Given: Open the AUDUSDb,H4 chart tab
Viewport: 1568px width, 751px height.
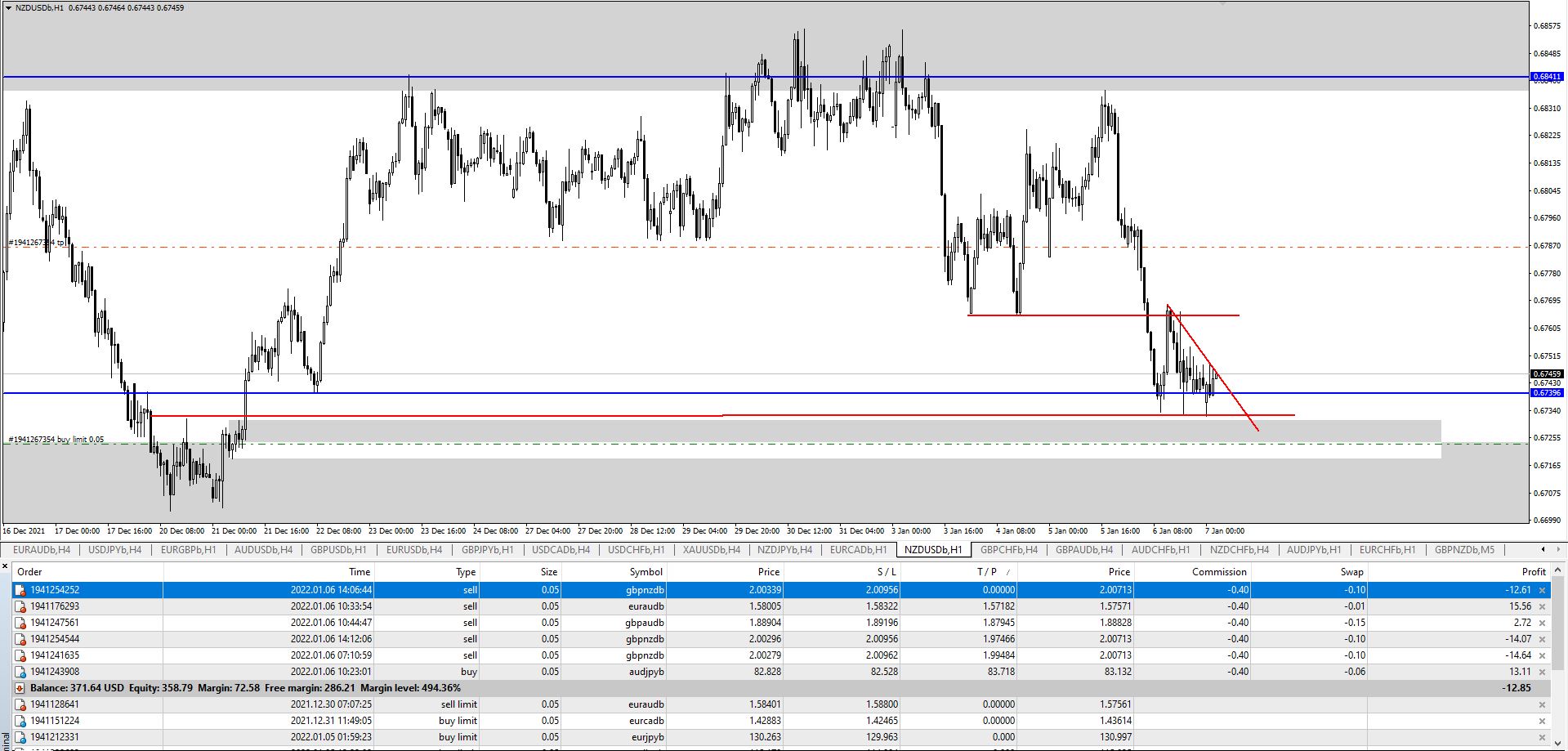Looking at the screenshot, I should point(263,550).
